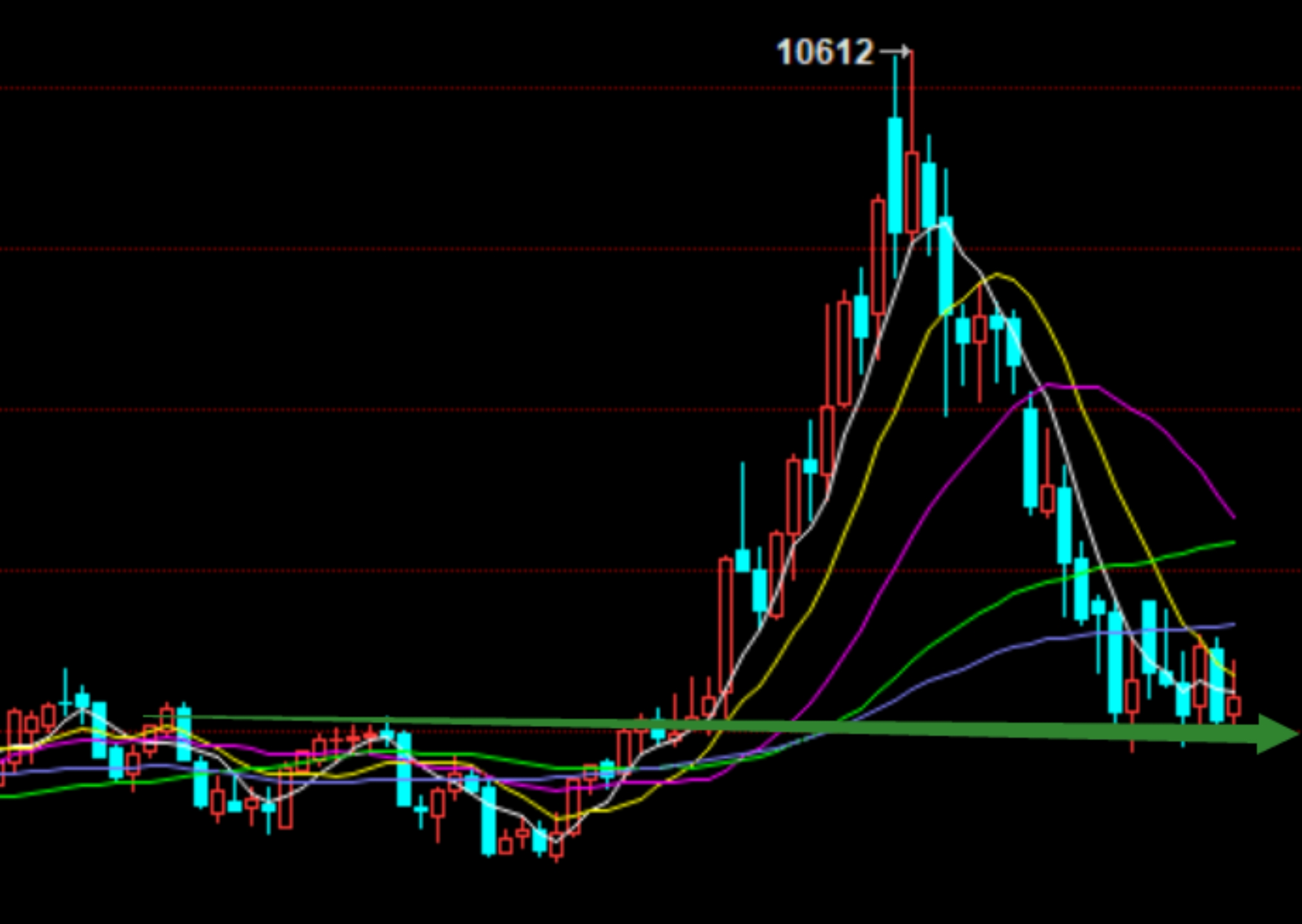The height and width of the screenshot is (924, 1302).
Task: Select the long cyan candle crossing the magenta line
Action: click(x=1031, y=458)
